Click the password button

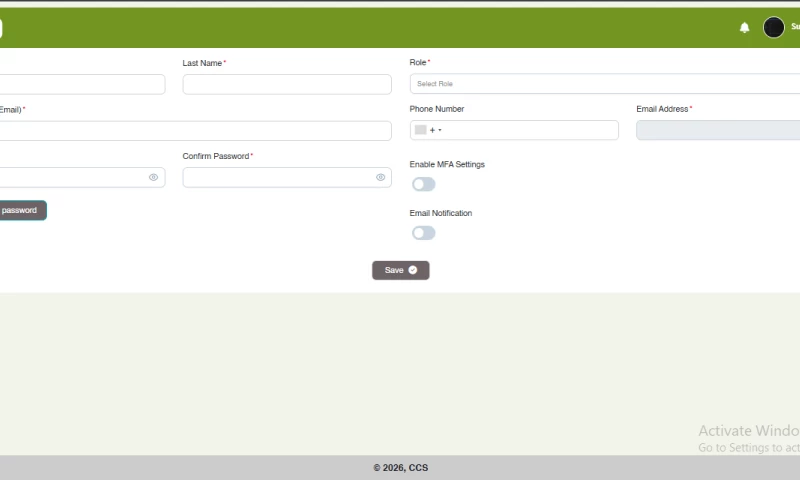(22, 210)
